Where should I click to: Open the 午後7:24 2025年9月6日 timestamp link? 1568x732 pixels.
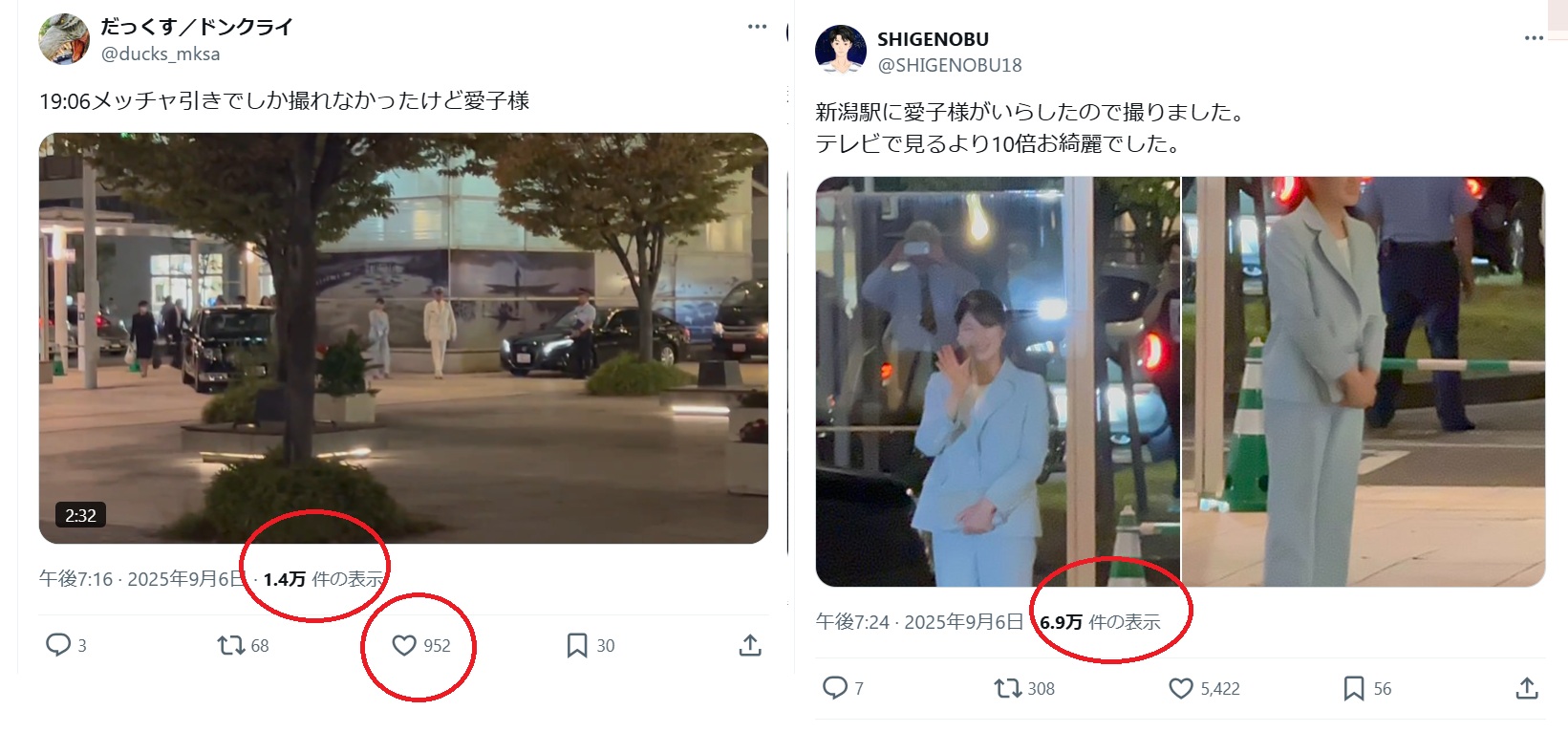pos(919,622)
